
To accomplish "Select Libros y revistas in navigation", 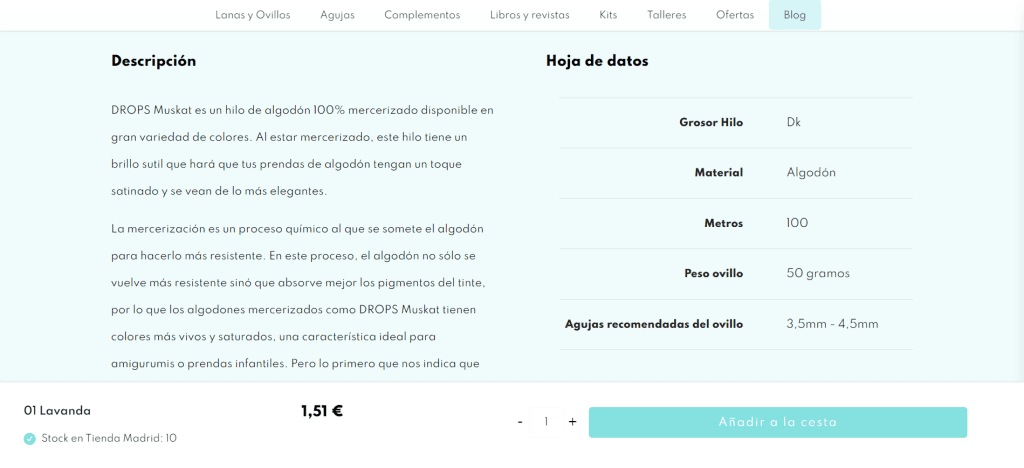I will tap(529, 15).
